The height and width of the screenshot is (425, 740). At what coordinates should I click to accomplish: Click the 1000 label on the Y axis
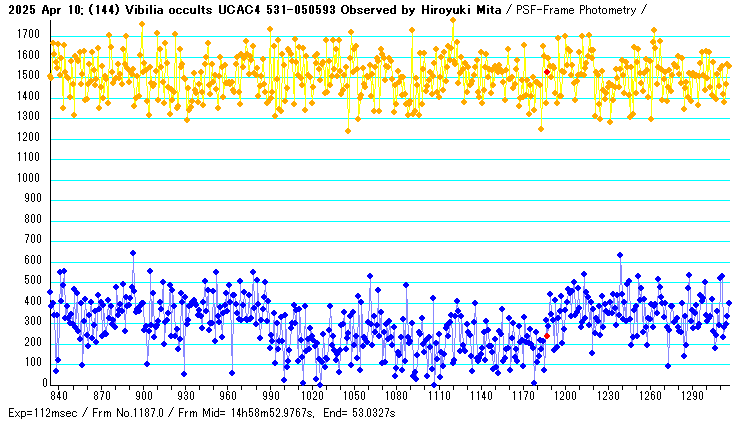[29, 179]
